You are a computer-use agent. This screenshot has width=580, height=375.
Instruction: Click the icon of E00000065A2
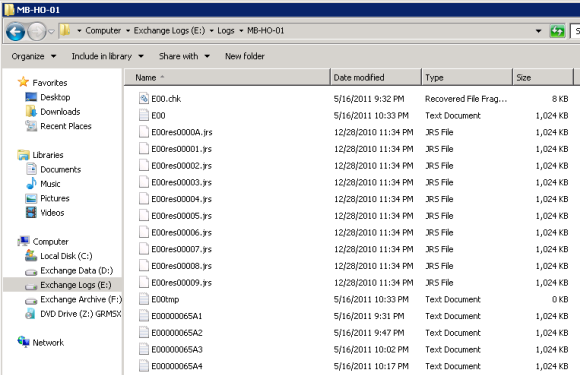144,332
